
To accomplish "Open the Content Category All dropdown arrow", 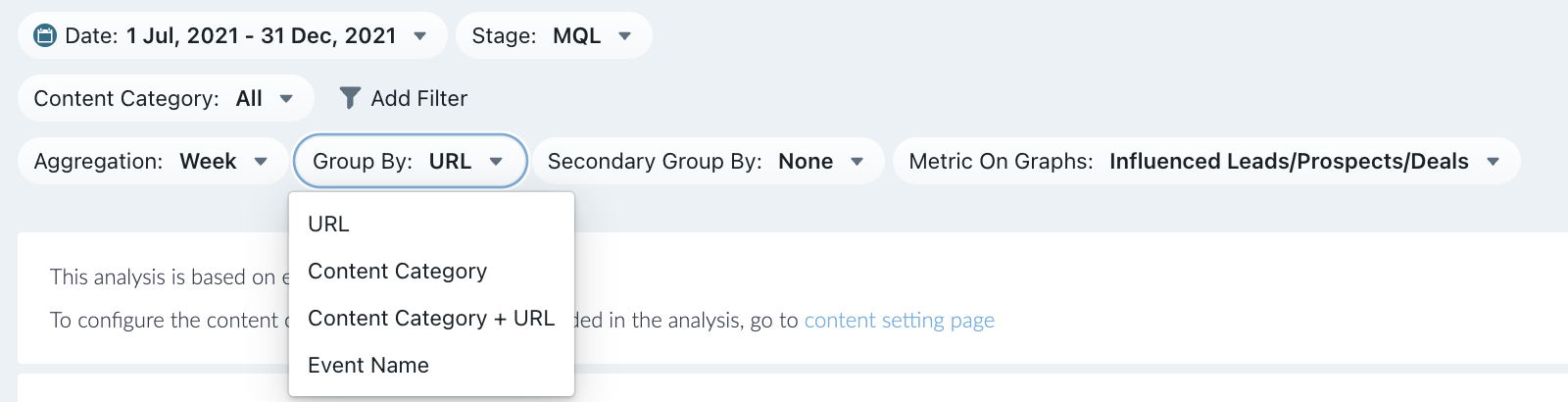I will [286, 99].
